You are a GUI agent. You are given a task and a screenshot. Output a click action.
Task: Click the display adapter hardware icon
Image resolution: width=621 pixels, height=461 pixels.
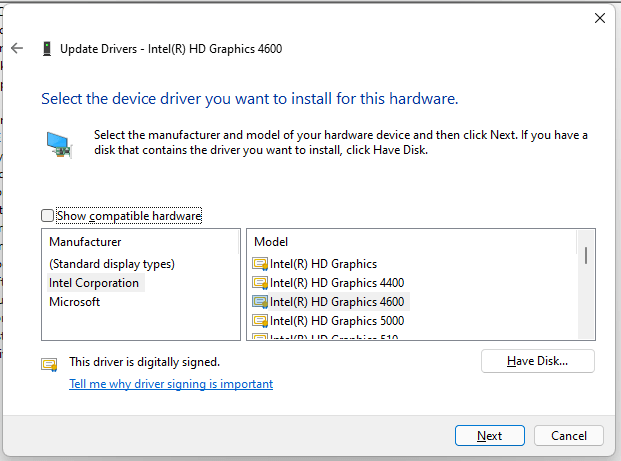pyautogui.click(x=59, y=145)
